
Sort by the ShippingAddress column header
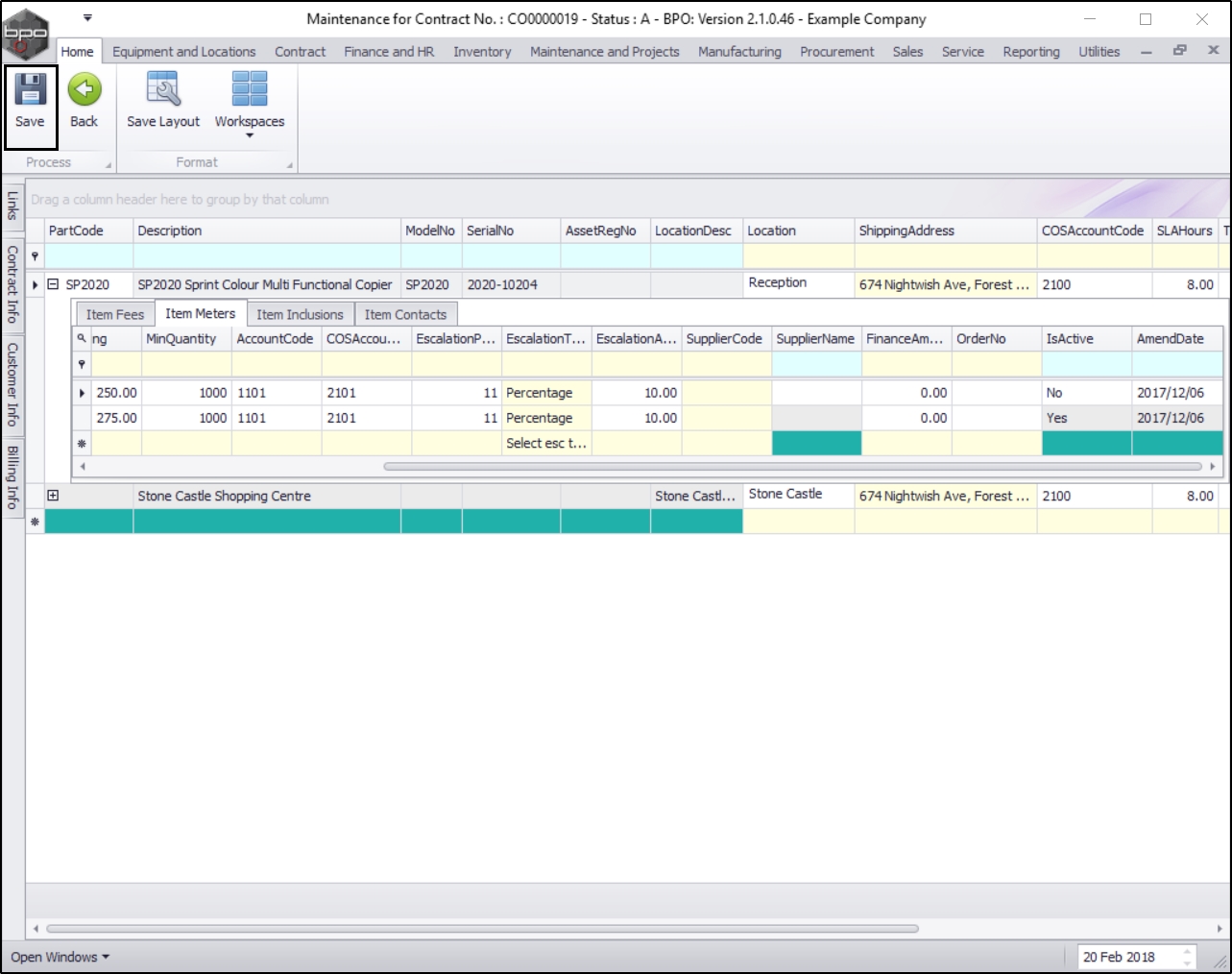click(x=946, y=231)
